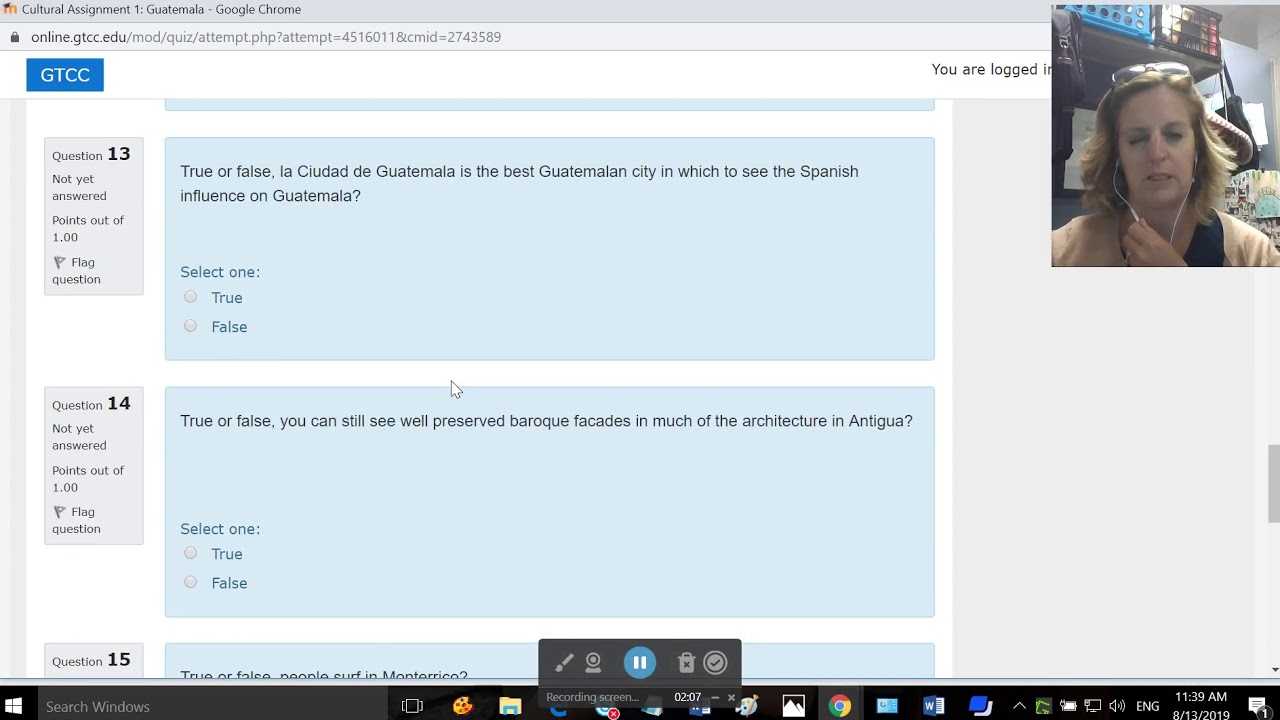Open File Explorer from taskbar
The height and width of the screenshot is (720, 1280).
(x=510, y=706)
